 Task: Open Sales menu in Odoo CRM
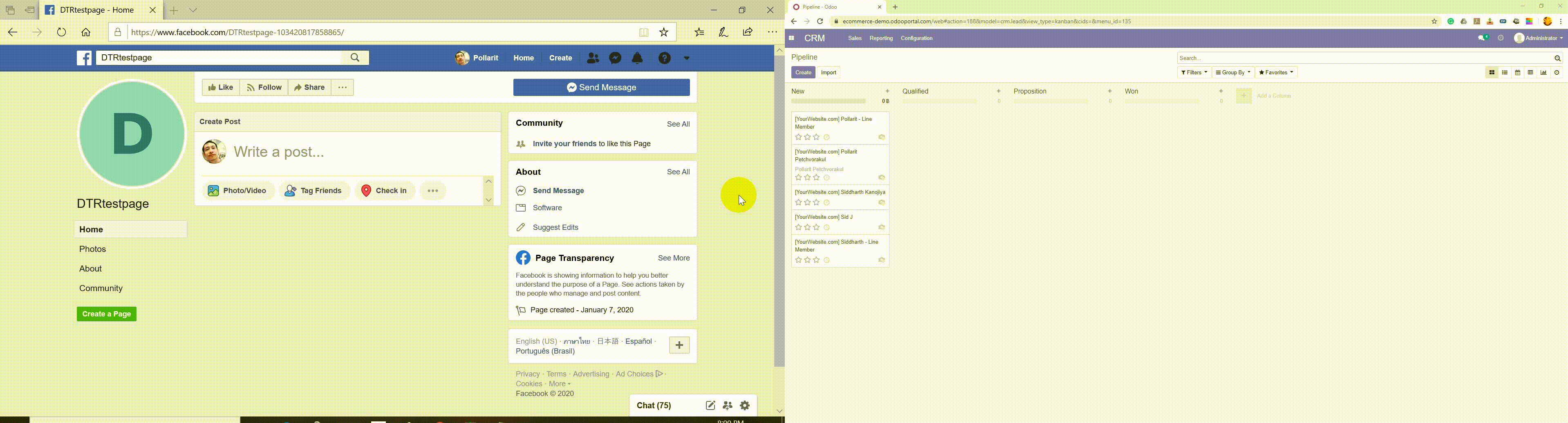(855, 39)
